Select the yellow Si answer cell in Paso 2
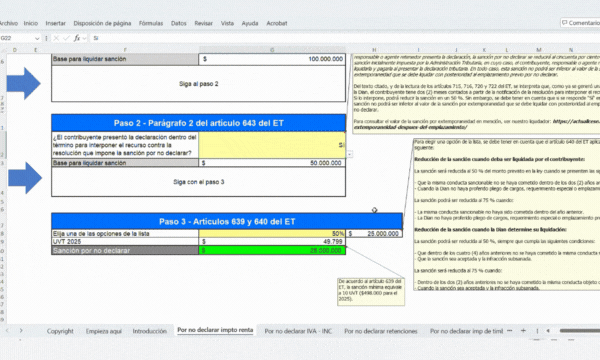The image size is (600, 360). 272,145
